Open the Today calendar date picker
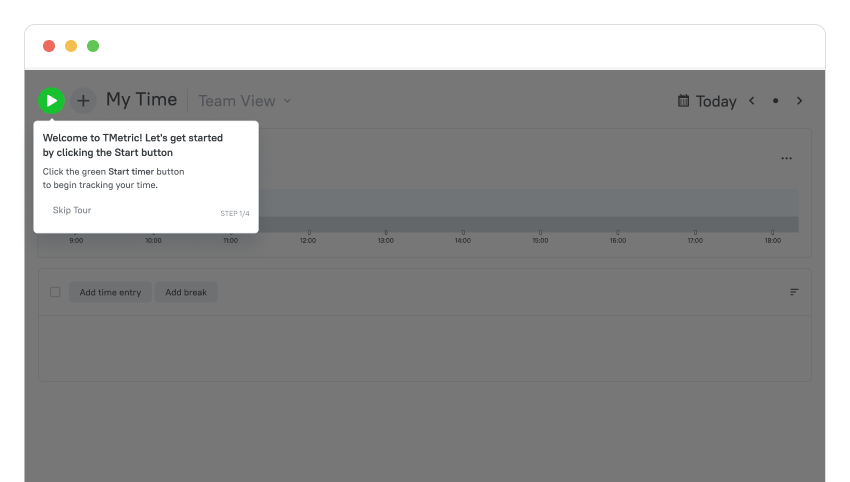The height and width of the screenshot is (482, 850). click(x=684, y=101)
